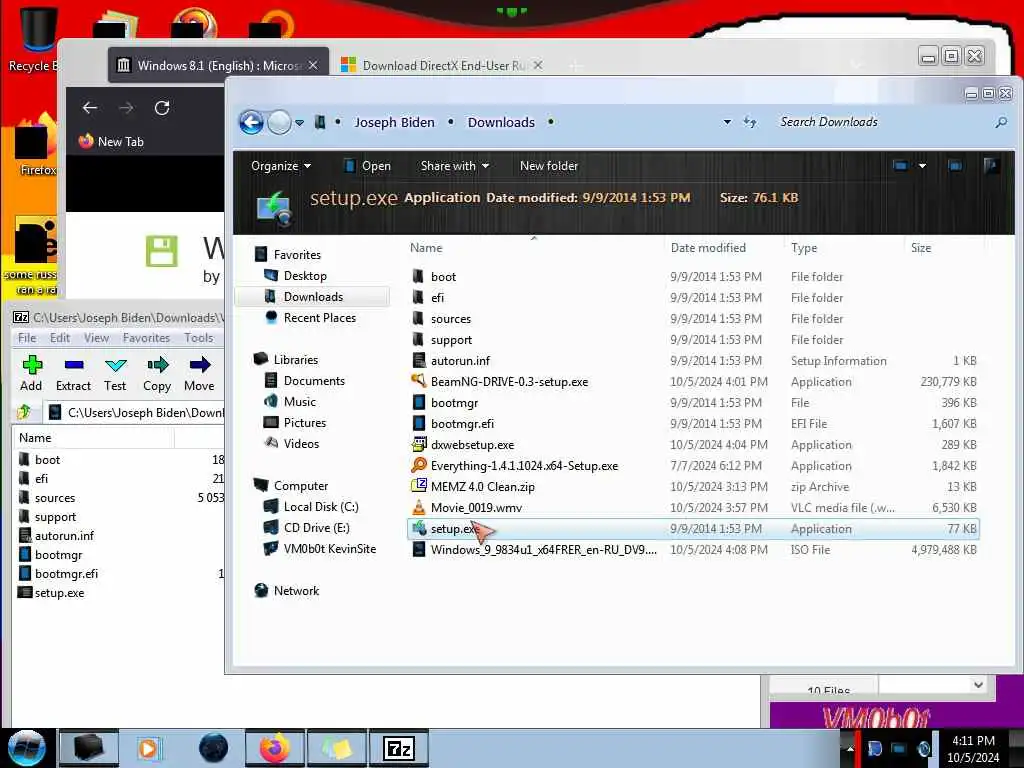Select Downloads in the navigation pane
The width and height of the screenshot is (1024, 768).
pos(312,296)
